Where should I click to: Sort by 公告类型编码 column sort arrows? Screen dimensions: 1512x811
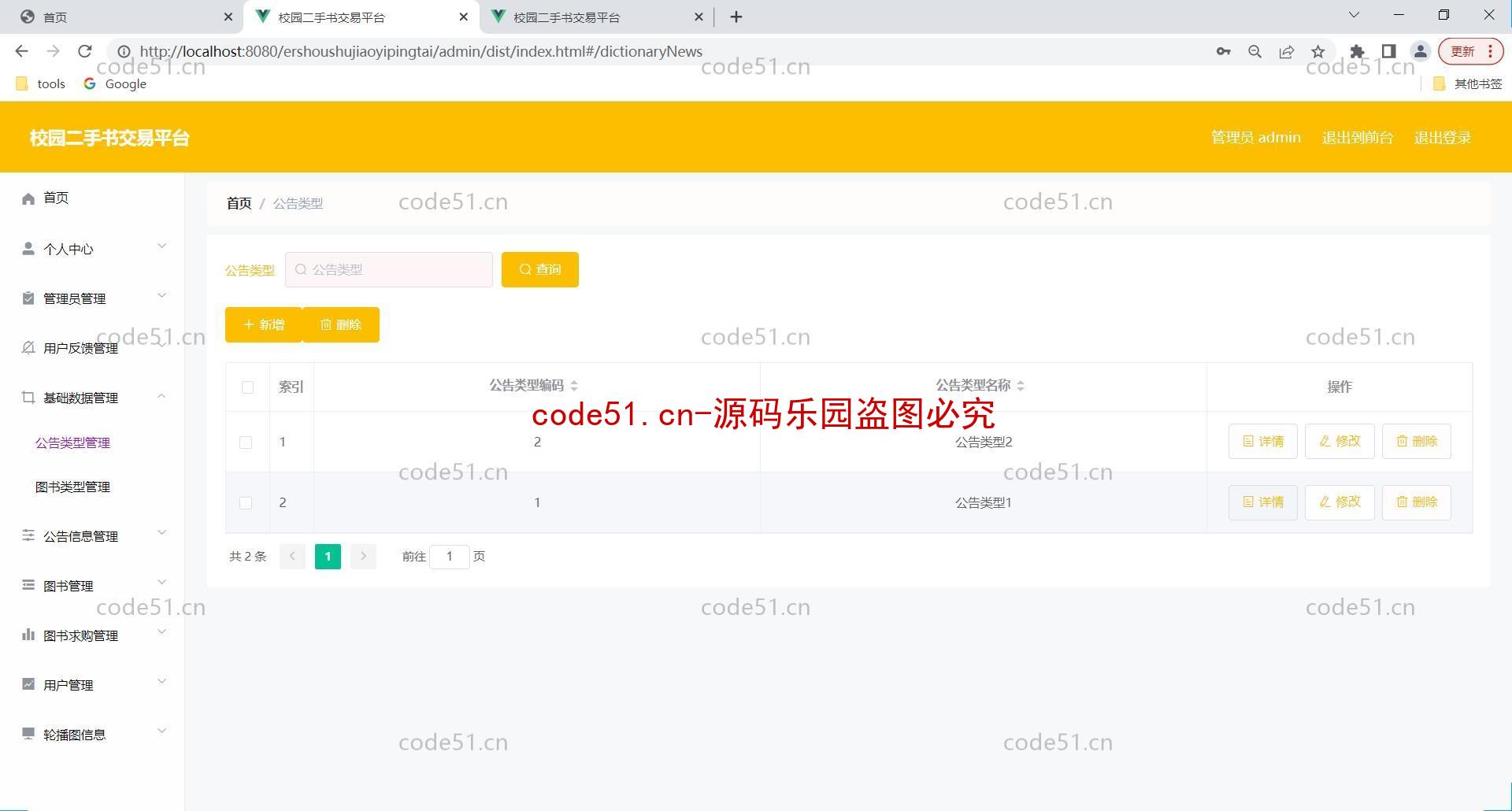[x=574, y=386]
